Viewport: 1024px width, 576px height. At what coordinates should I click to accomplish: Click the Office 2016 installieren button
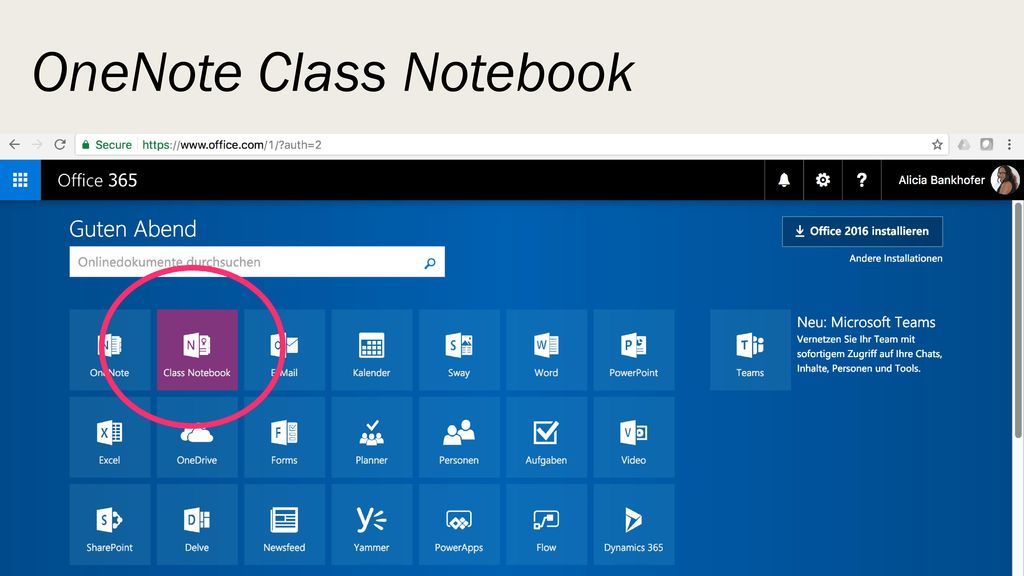862,231
